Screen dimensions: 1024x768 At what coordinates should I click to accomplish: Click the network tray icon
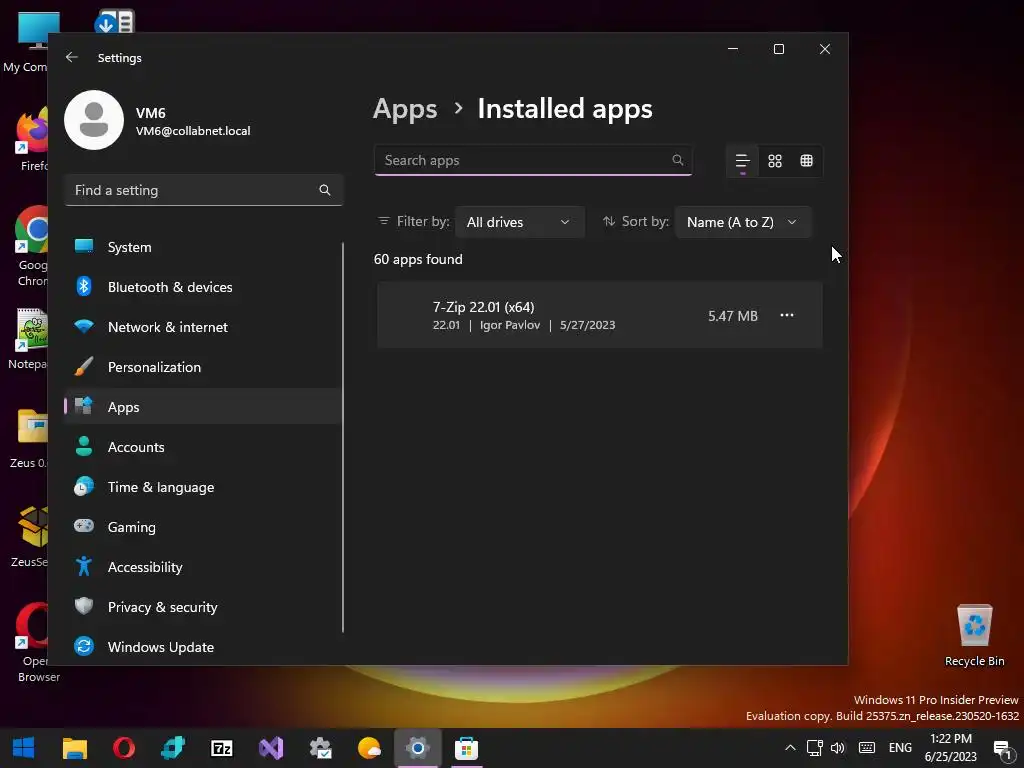(x=814, y=748)
